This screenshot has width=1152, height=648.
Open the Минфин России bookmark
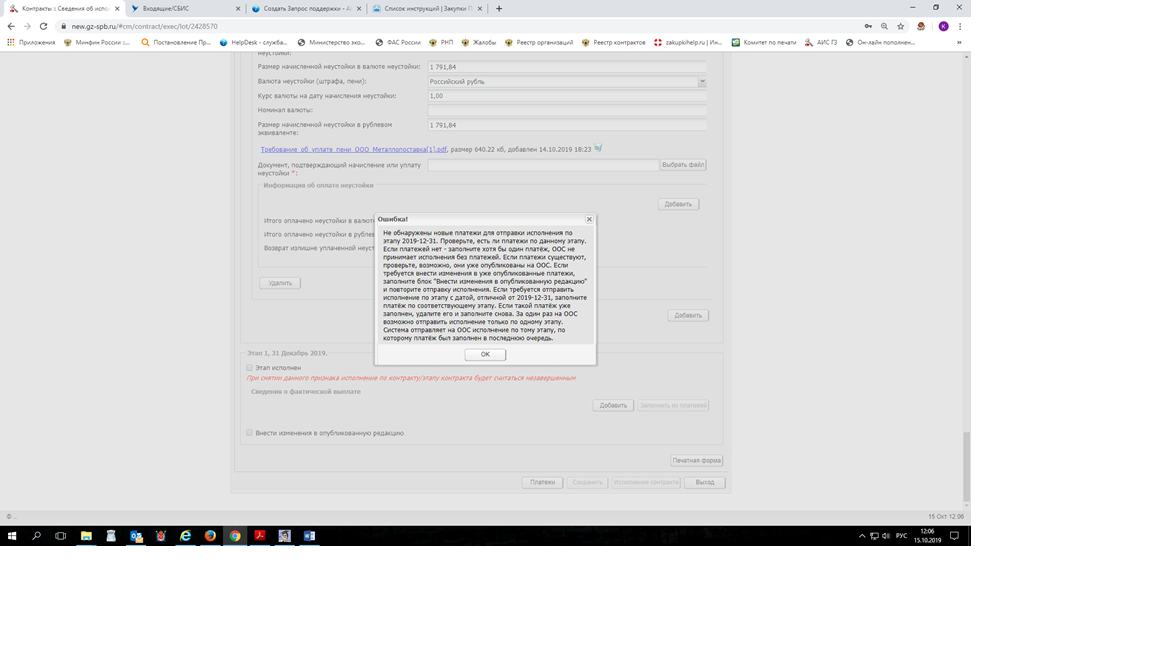(97, 43)
